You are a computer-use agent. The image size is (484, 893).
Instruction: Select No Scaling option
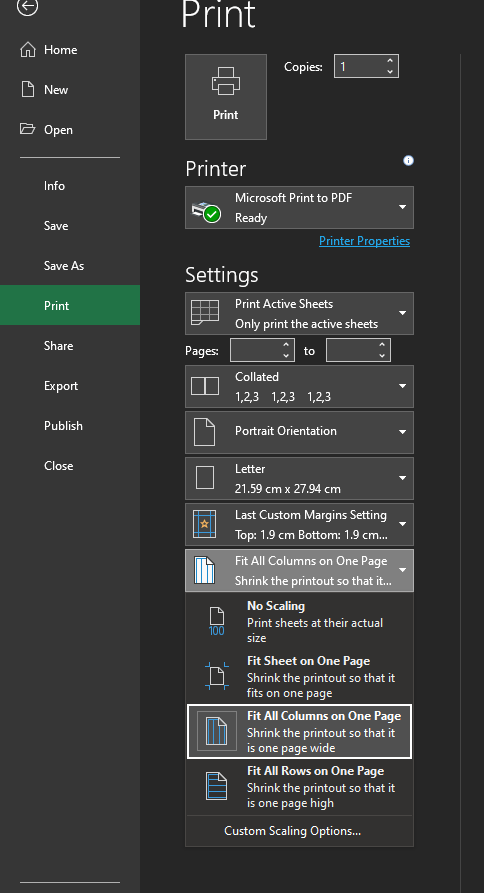pyautogui.click(x=300, y=621)
